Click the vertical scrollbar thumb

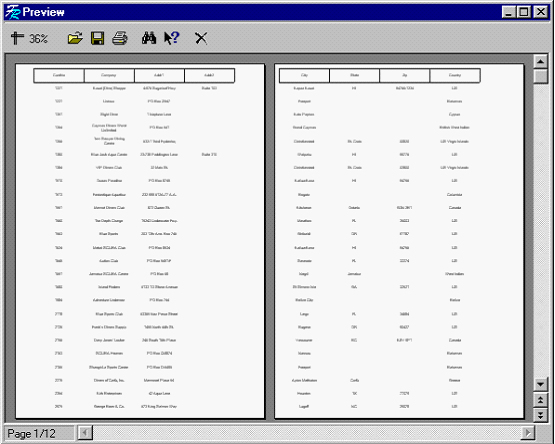pyautogui.click(x=540, y=76)
